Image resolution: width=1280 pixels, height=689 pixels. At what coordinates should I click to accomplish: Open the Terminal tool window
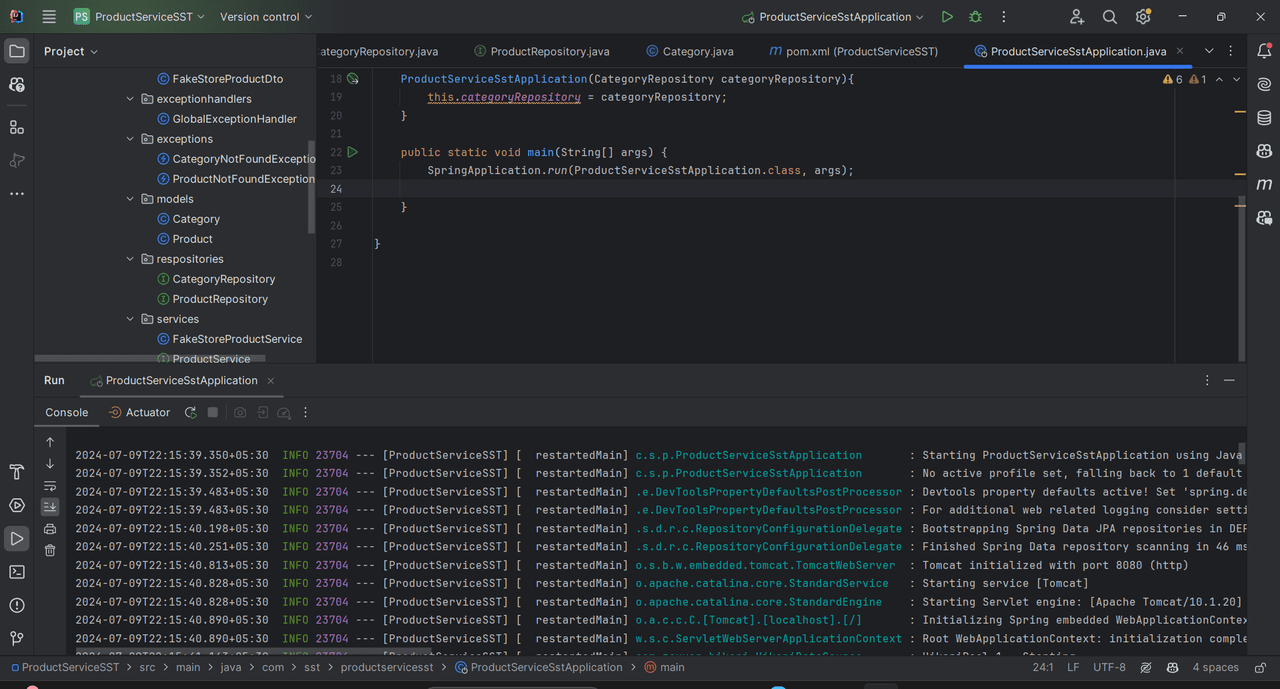coord(17,572)
